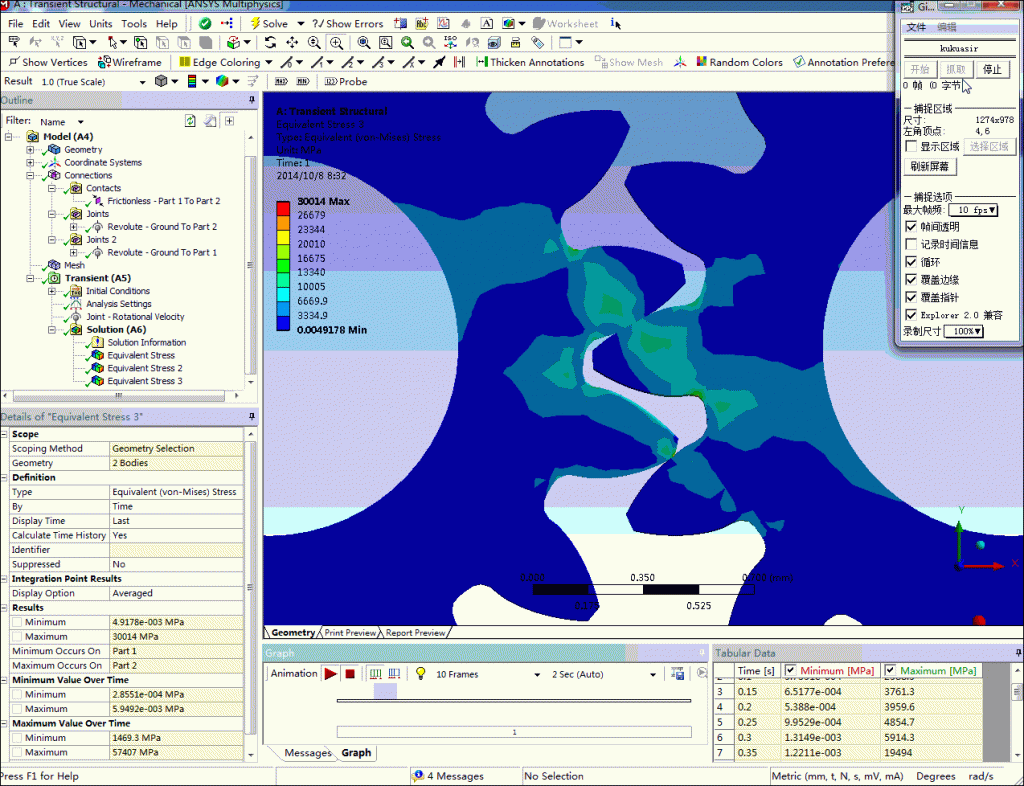Open the Units menu

coord(100,23)
